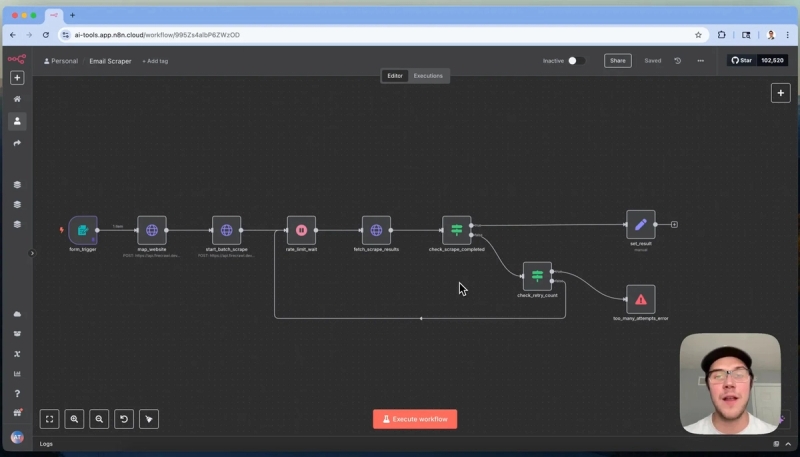The image size is (800, 457).
Task: Open the insights chart icon in sidebar
Action: click(17, 373)
